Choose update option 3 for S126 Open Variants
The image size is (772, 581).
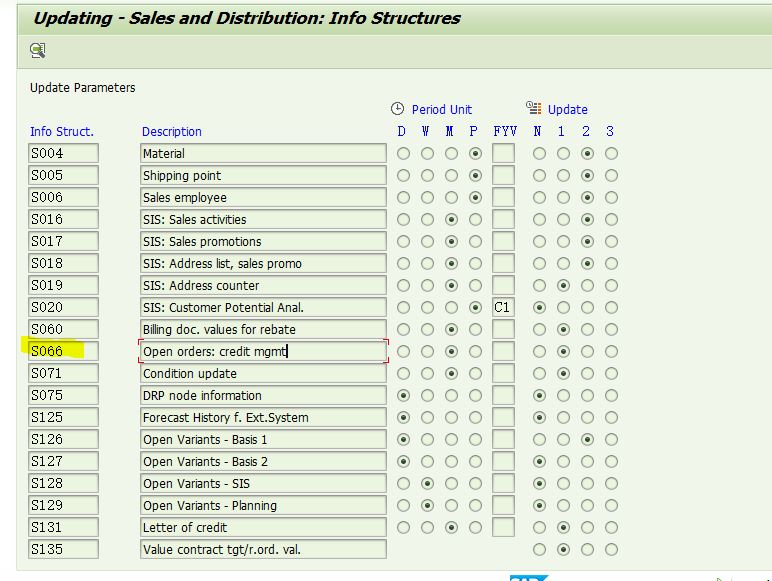[611, 440]
